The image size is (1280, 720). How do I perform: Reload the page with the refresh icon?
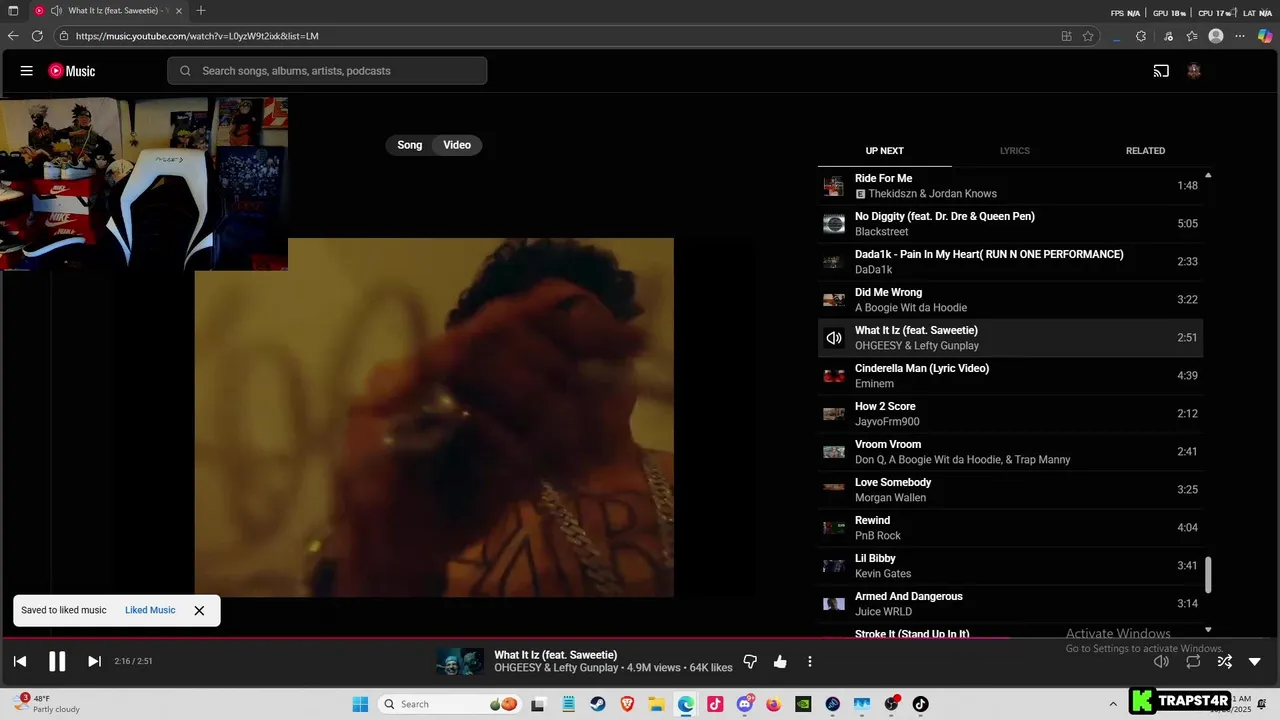[37, 36]
